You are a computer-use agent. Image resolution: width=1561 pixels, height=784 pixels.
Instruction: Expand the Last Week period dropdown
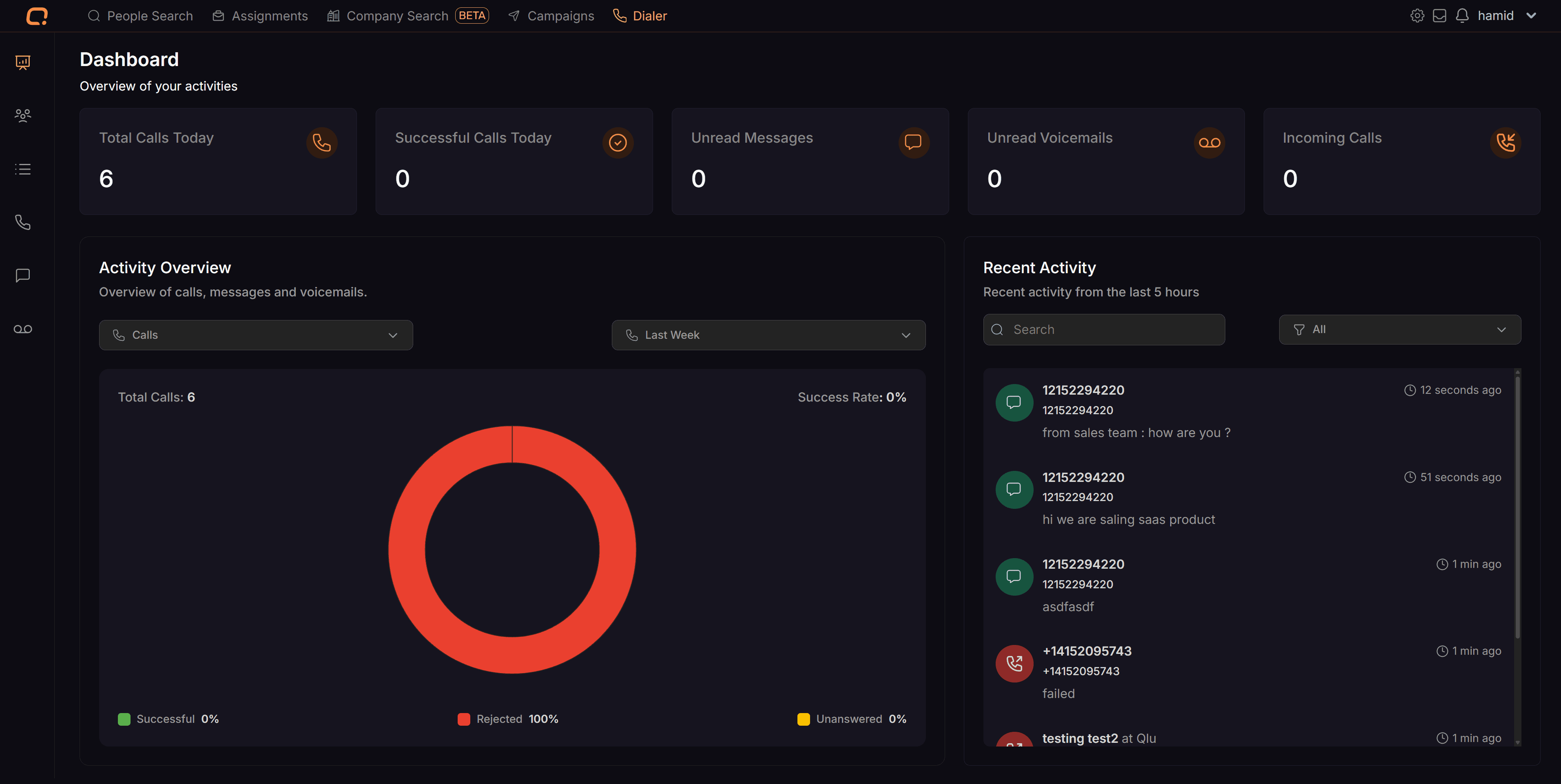click(768, 335)
